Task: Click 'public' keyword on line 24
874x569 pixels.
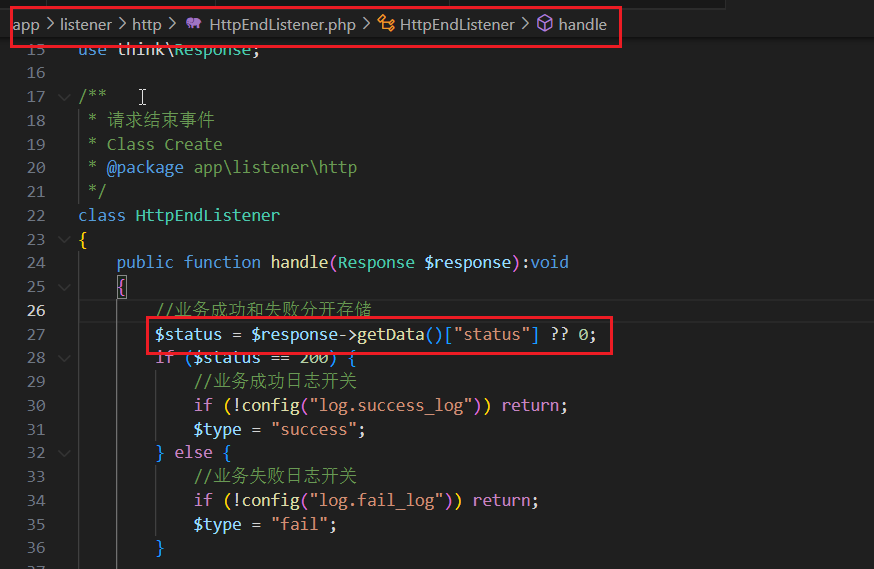Action: point(145,262)
